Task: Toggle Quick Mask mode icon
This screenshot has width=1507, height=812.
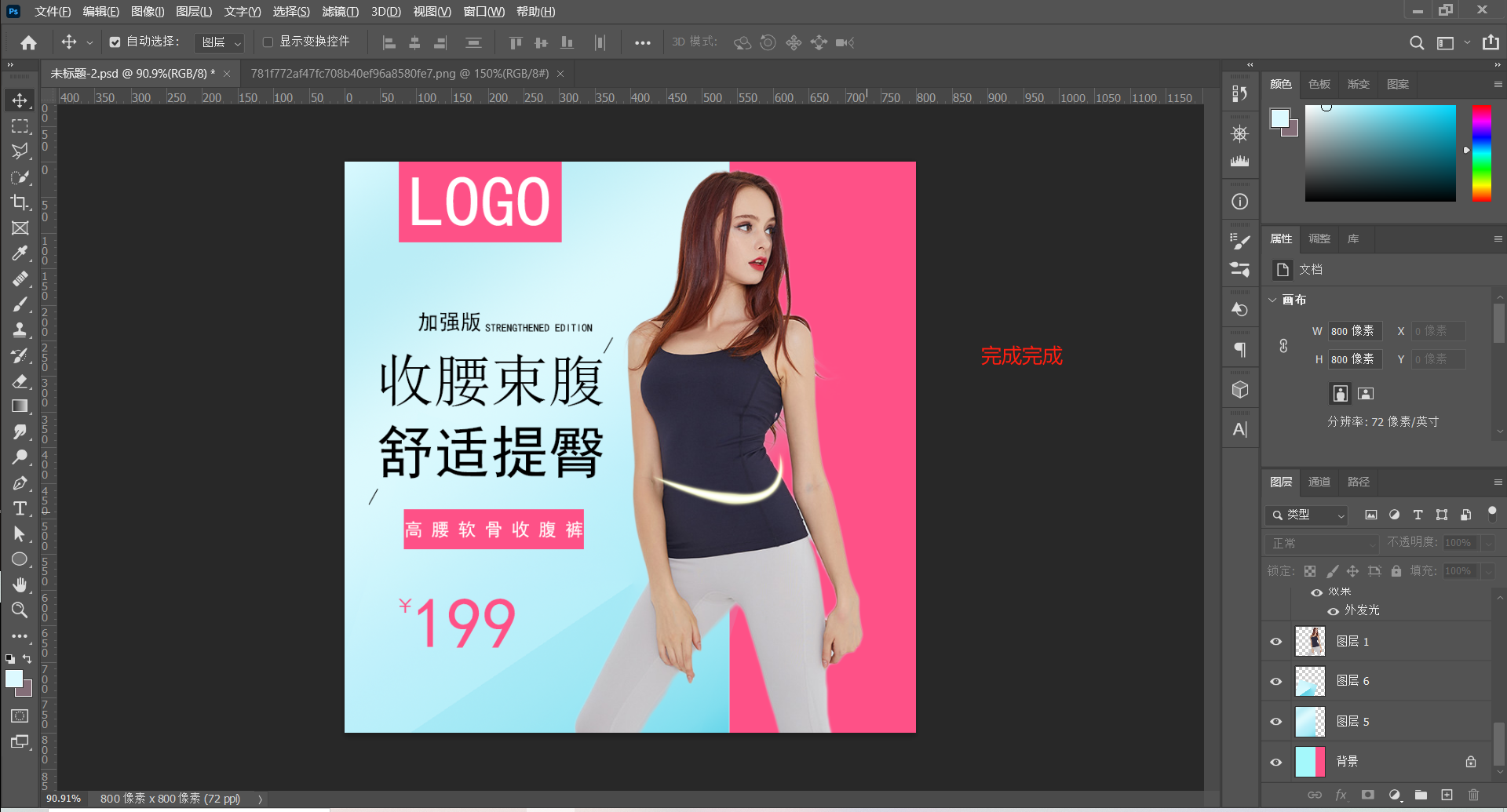Action: pyautogui.click(x=20, y=716)
